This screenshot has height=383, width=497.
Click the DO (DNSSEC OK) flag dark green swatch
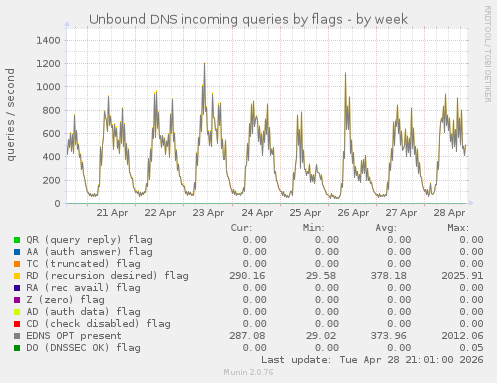17,348
